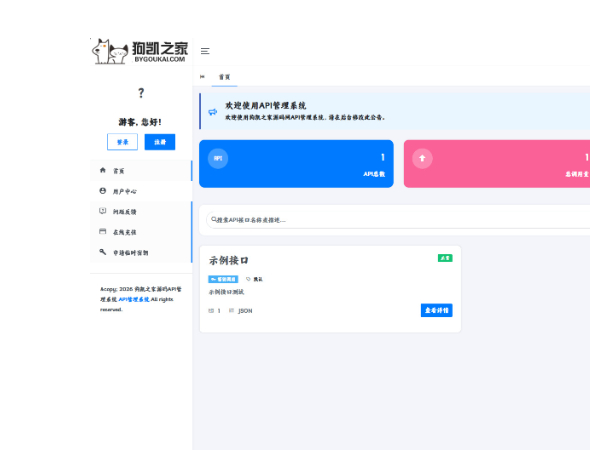Focus the 搜索API接口 search field
Screen dimensions: 590x450
pos(398,220)
